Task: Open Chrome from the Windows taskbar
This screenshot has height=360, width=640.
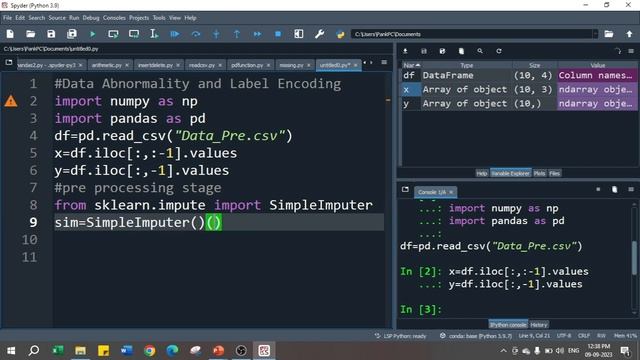Action: tap(150, 351)
